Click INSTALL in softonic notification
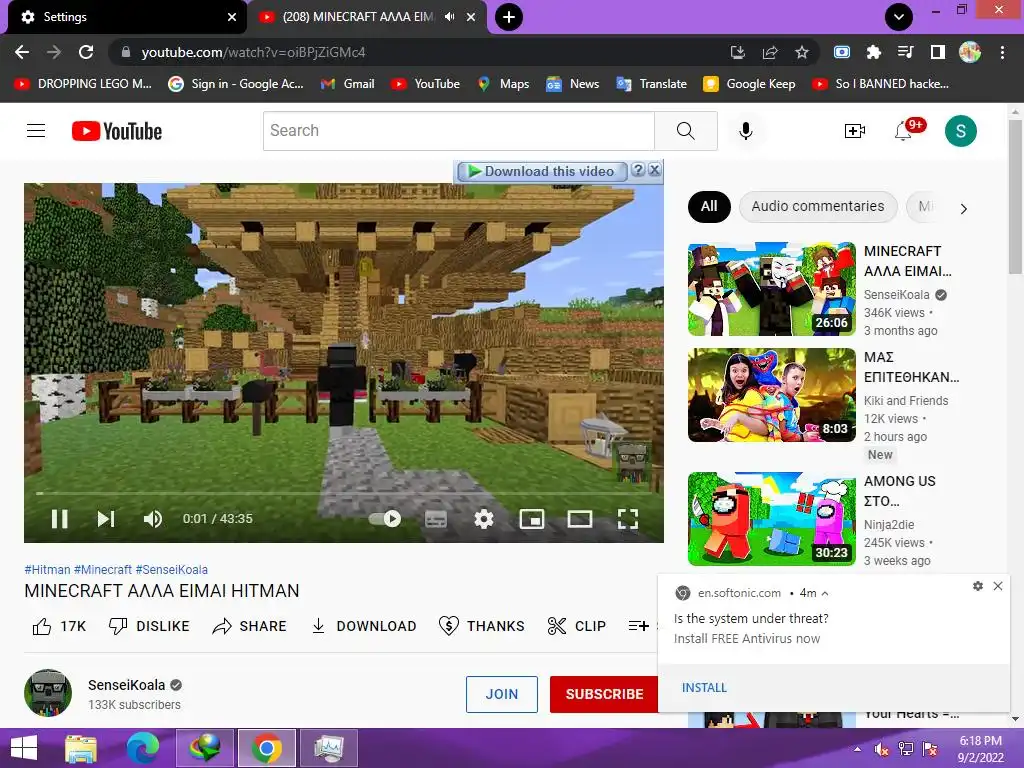 point(704,688)
